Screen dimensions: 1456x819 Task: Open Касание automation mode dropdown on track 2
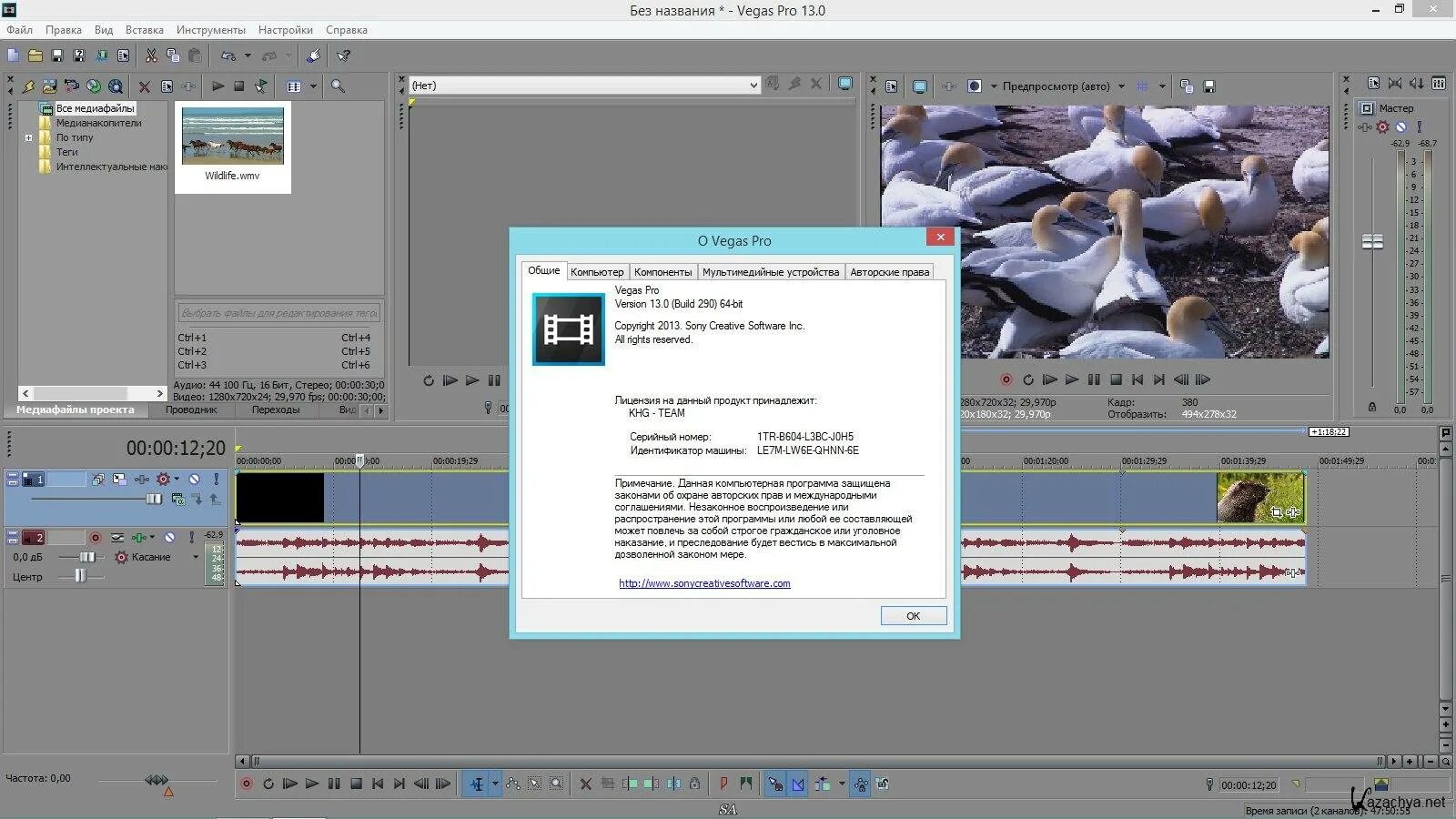195,557
